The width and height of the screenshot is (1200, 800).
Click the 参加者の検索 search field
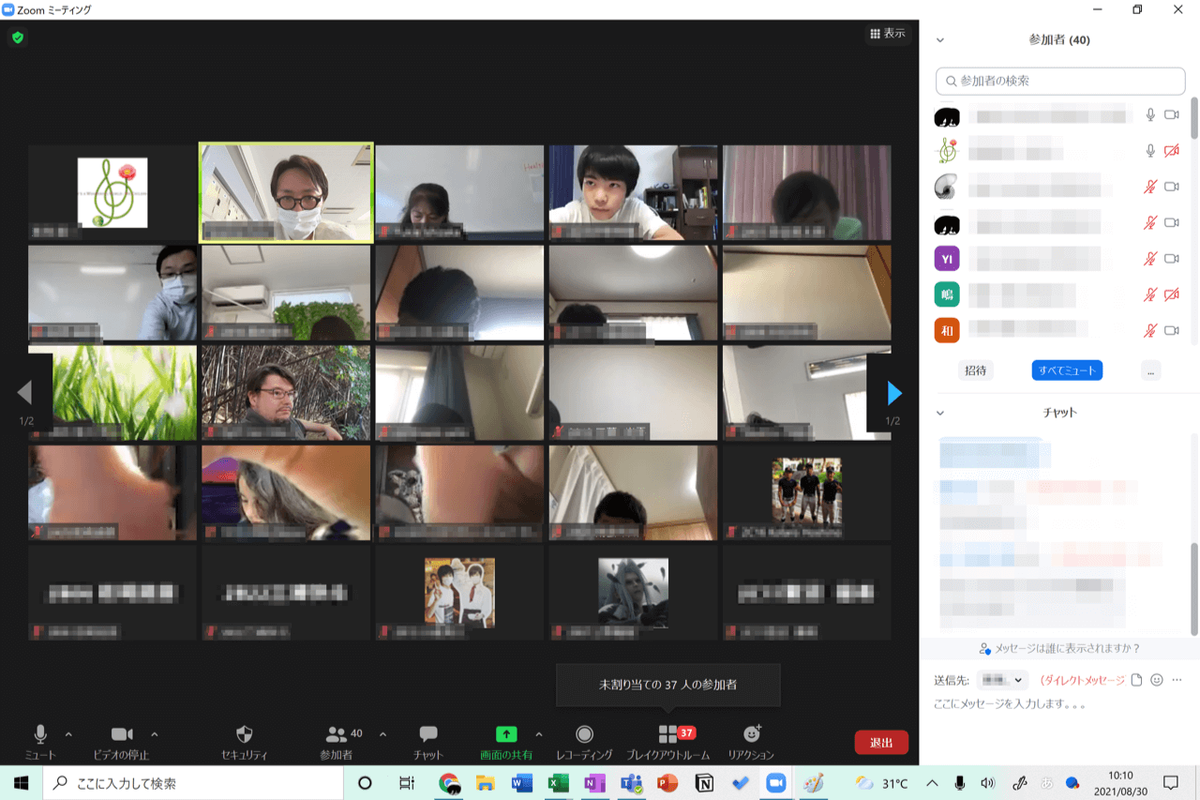[1060, 80]
